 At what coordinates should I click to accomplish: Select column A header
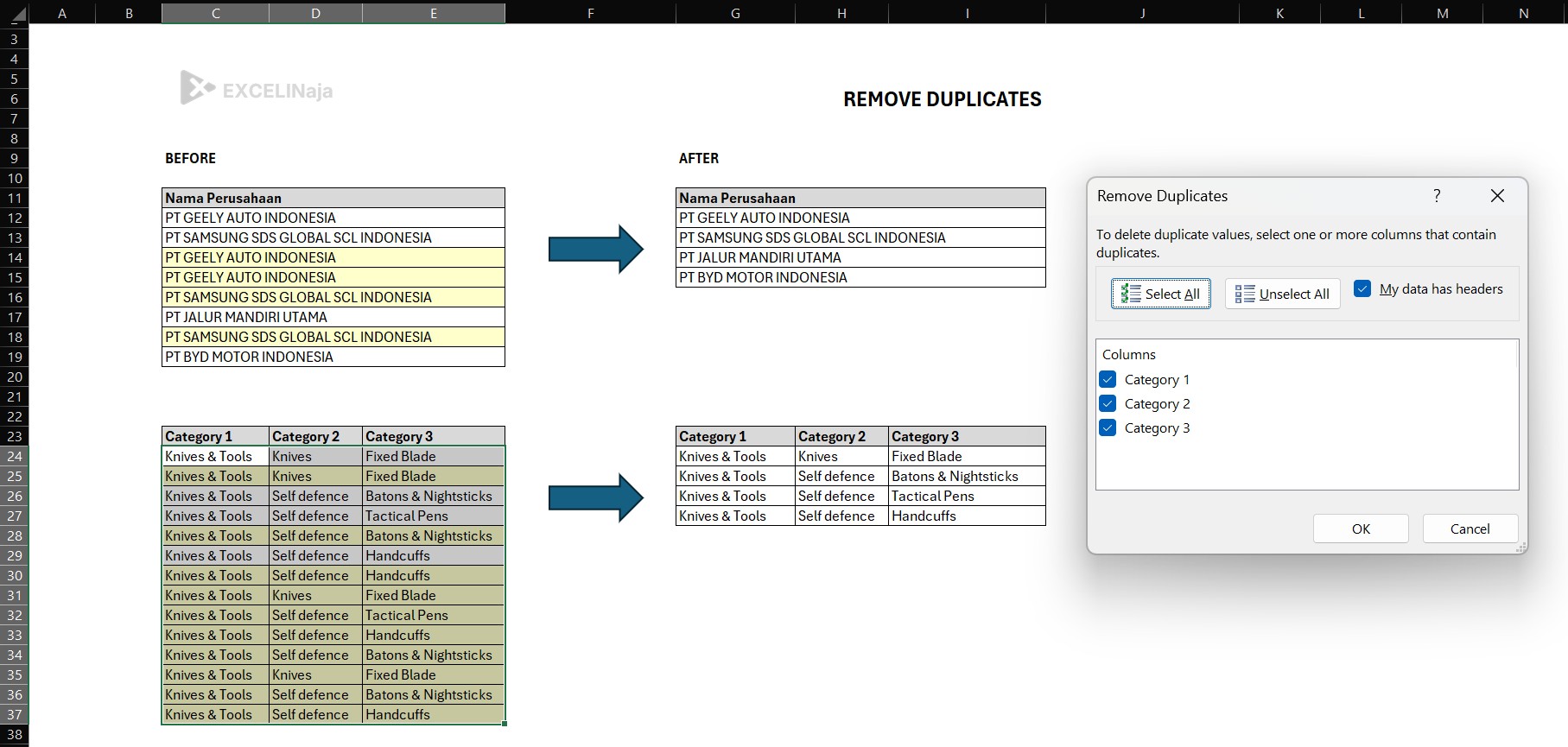pos(62,13)
